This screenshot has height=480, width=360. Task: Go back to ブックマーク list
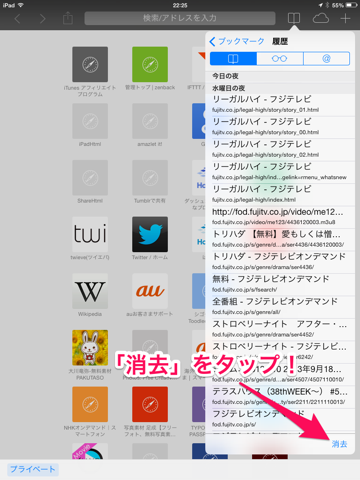[237, 41]
